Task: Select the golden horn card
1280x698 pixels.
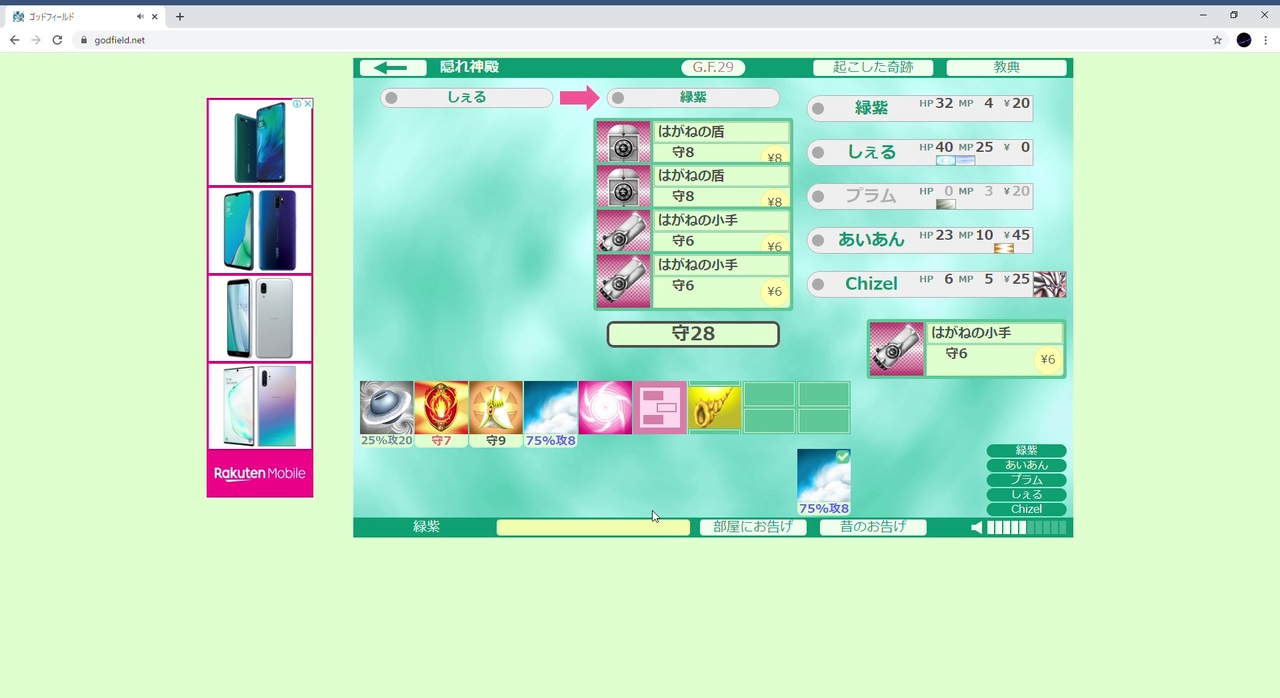Action: pyautogui.click(x=714, y=408)
